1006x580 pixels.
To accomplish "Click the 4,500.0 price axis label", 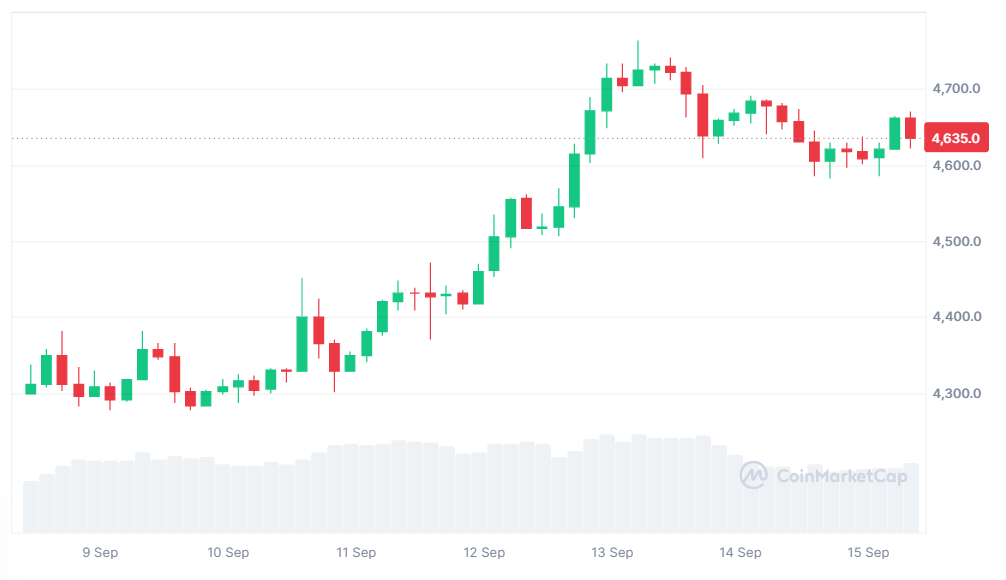I will tap(955, 241).
